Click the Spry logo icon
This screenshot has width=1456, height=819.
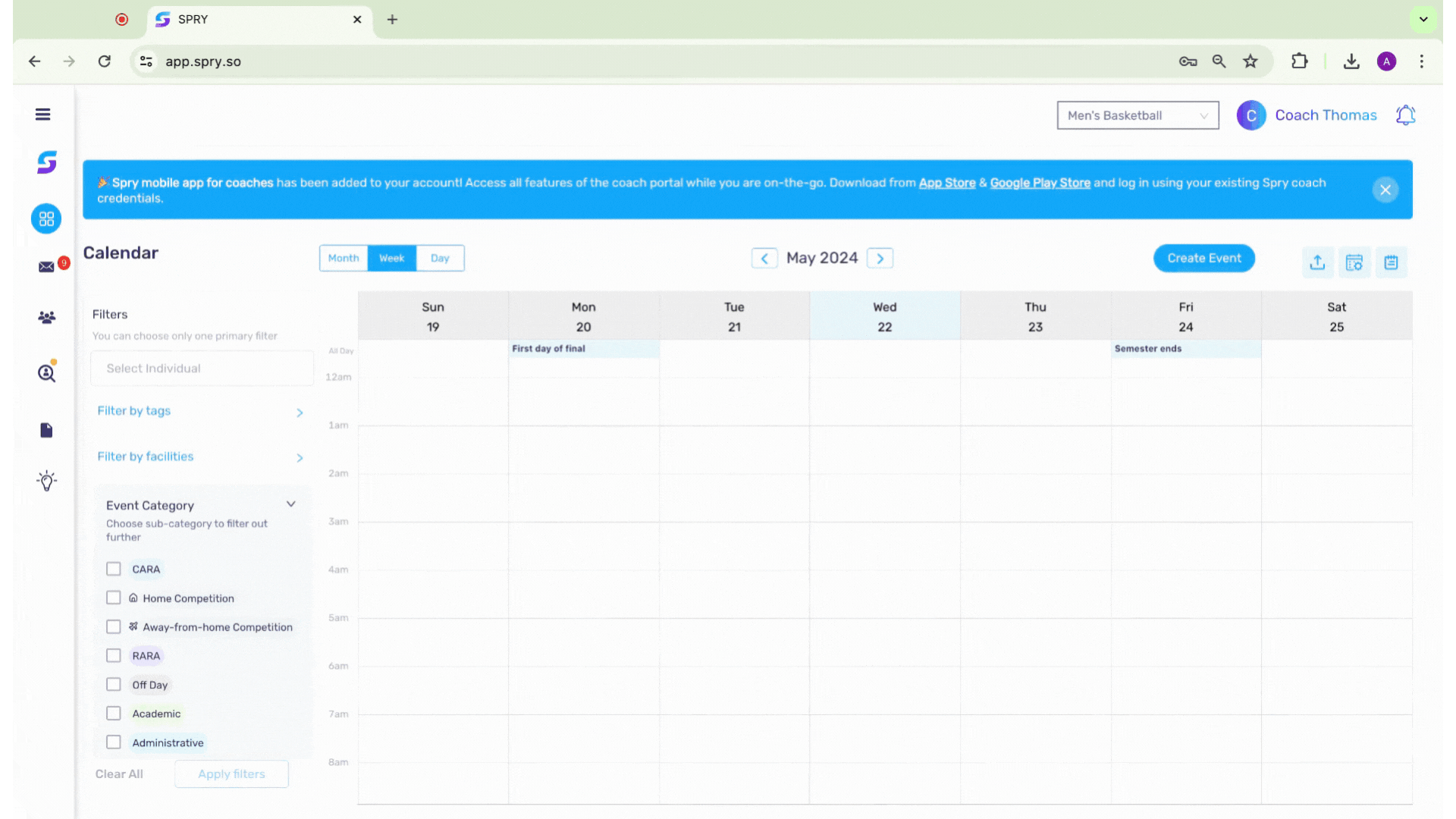coord(47,162)
